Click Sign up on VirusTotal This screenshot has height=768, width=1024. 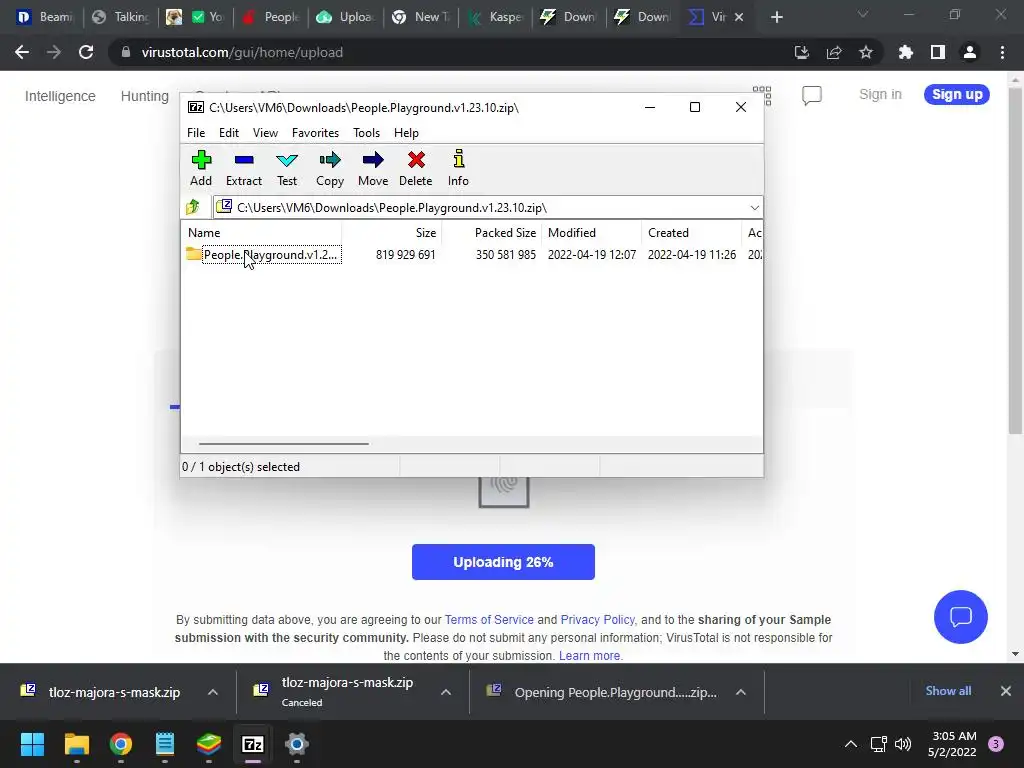957,94
